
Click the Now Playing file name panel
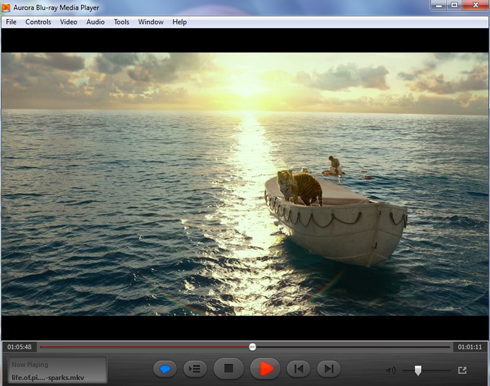[x=57, y=370]
